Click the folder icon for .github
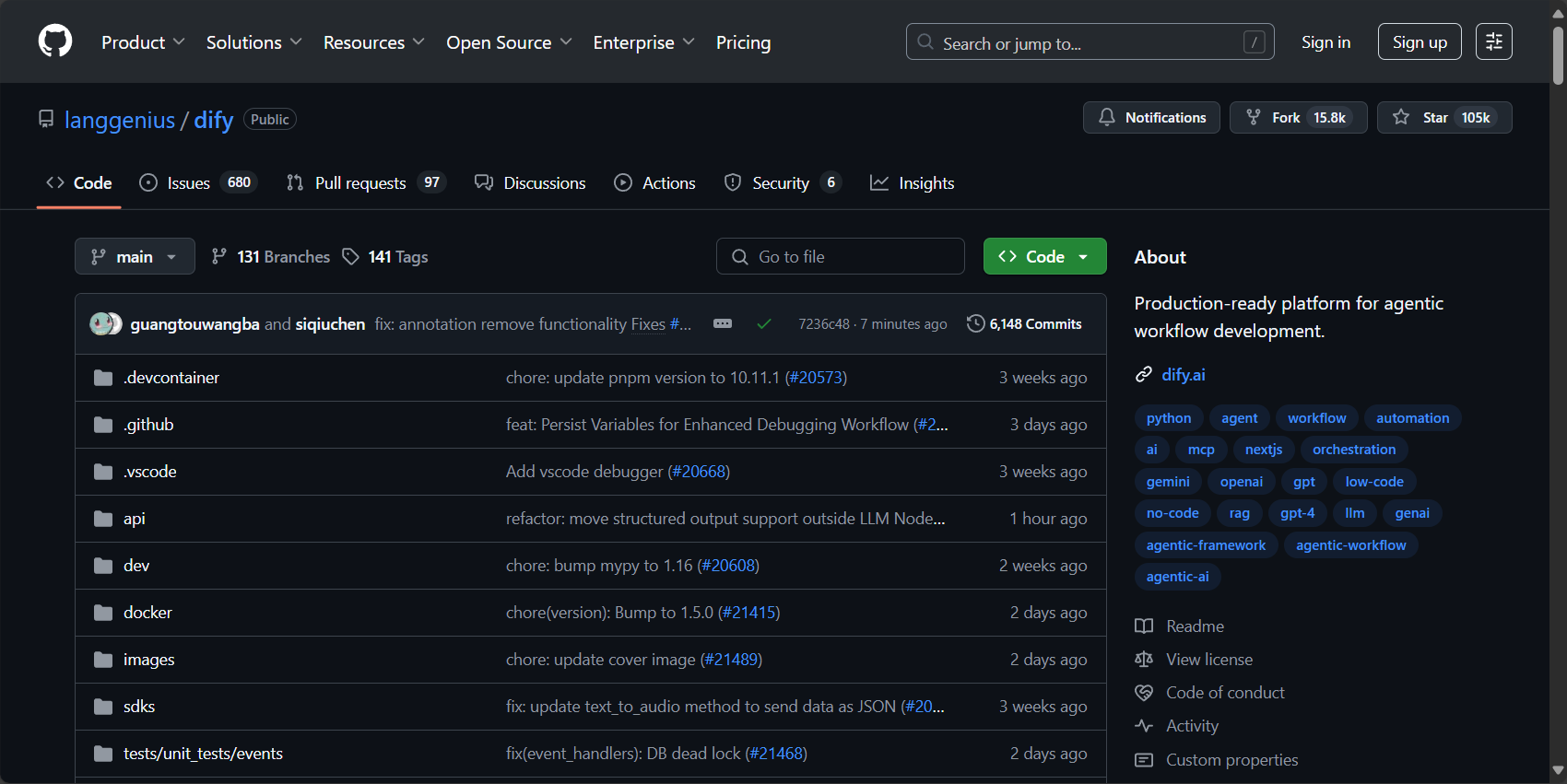This screenshot has height=784, width=1567. pyautogui.click(x=103, y=425)
